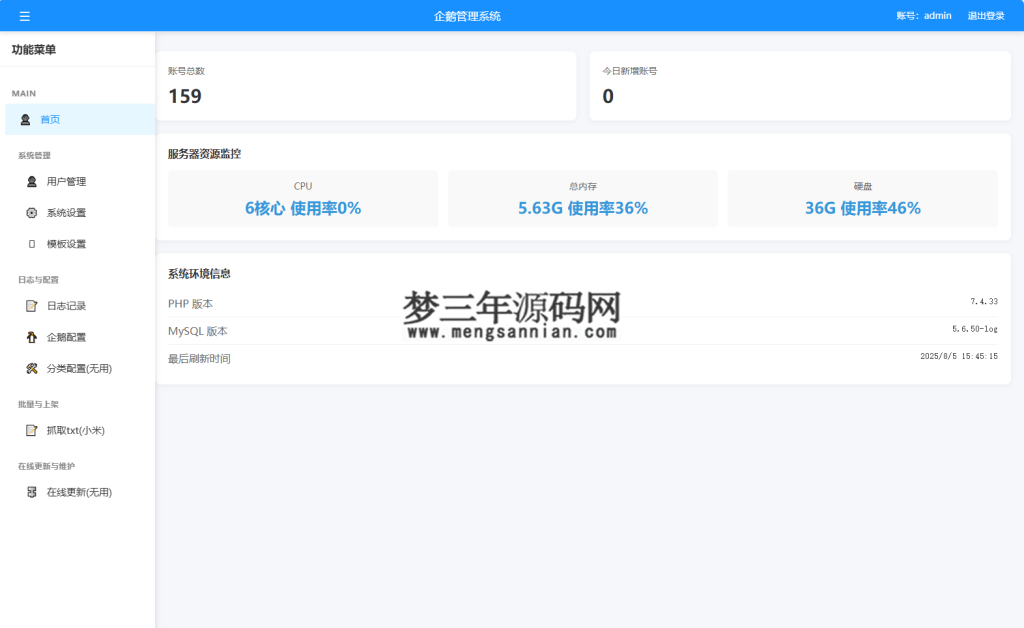The image size is (1024, 628).
Task: Click the 模板设置 template icon
Action: click(x=30, y=243)
